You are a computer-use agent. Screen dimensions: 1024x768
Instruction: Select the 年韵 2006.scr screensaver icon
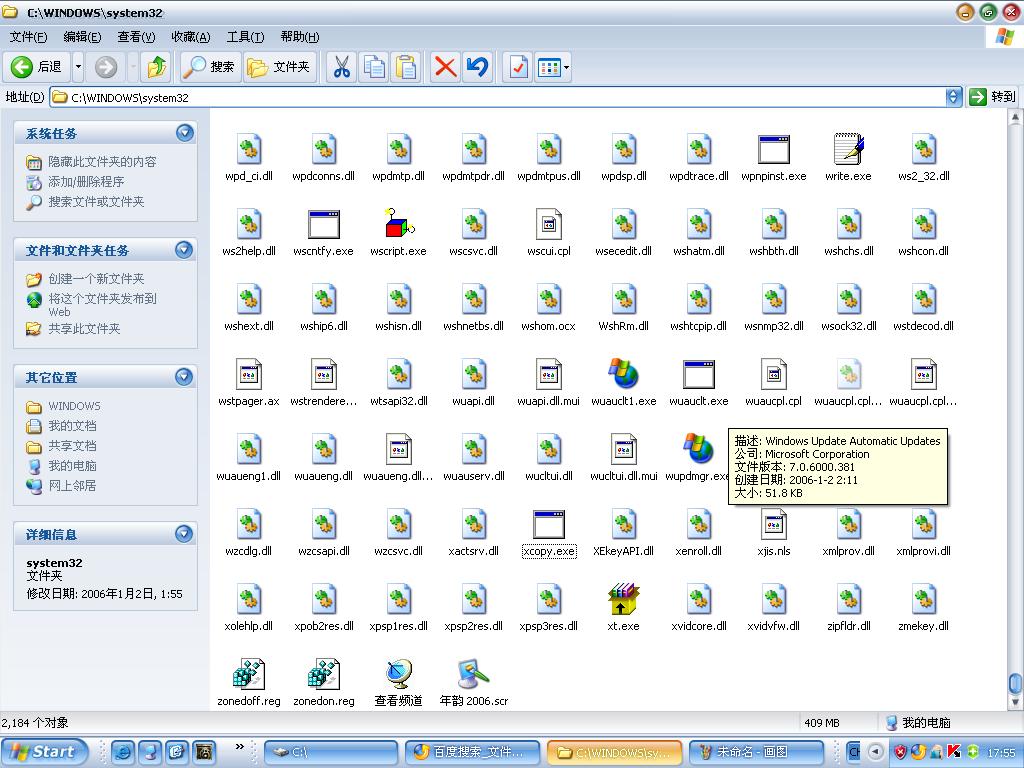[x=473, y=674]
